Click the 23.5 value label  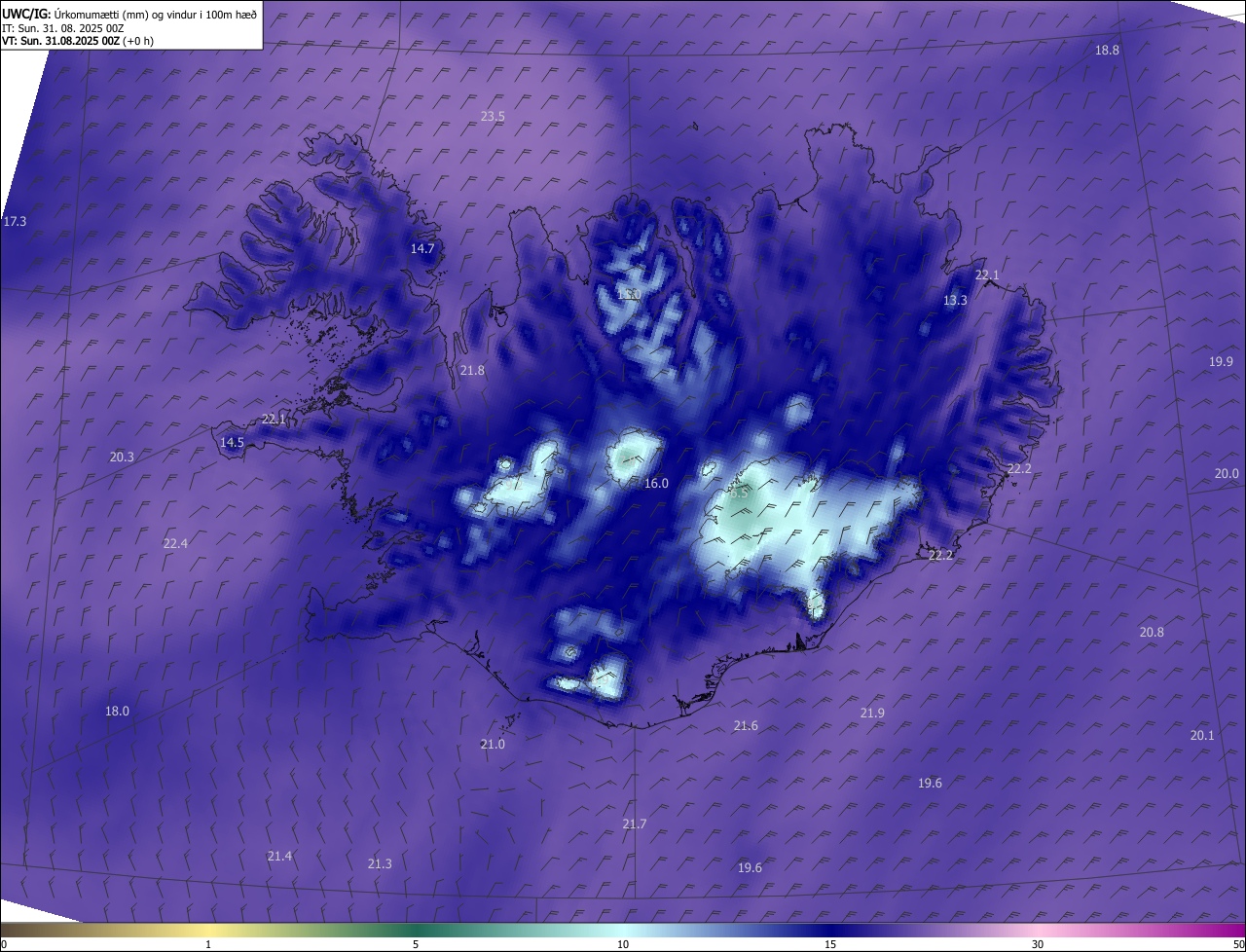[x=493, y=116]
